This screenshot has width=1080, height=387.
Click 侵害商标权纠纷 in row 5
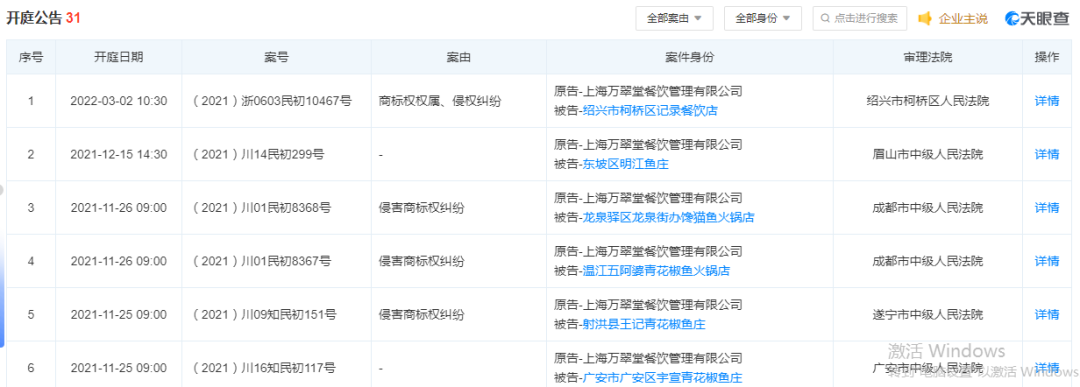[x=422, y=314]
